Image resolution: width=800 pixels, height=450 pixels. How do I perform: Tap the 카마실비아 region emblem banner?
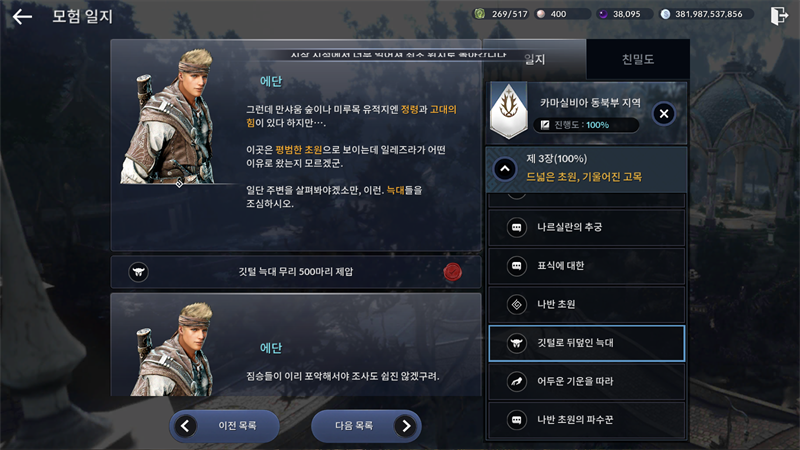(x=509, y=111)
